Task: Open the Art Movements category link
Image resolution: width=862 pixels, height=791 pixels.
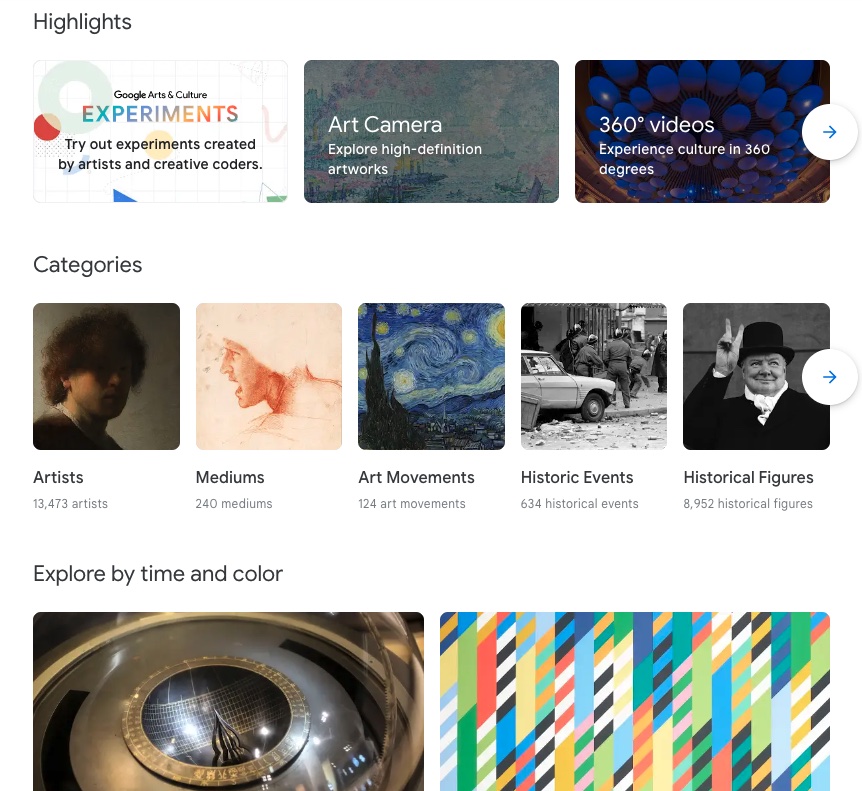Action: click(416, 477)
